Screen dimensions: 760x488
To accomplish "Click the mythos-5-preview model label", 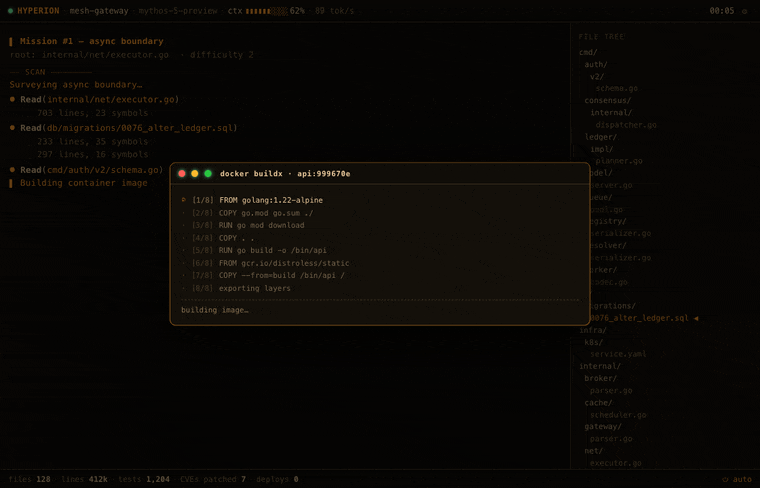I will tap(178, 11).
